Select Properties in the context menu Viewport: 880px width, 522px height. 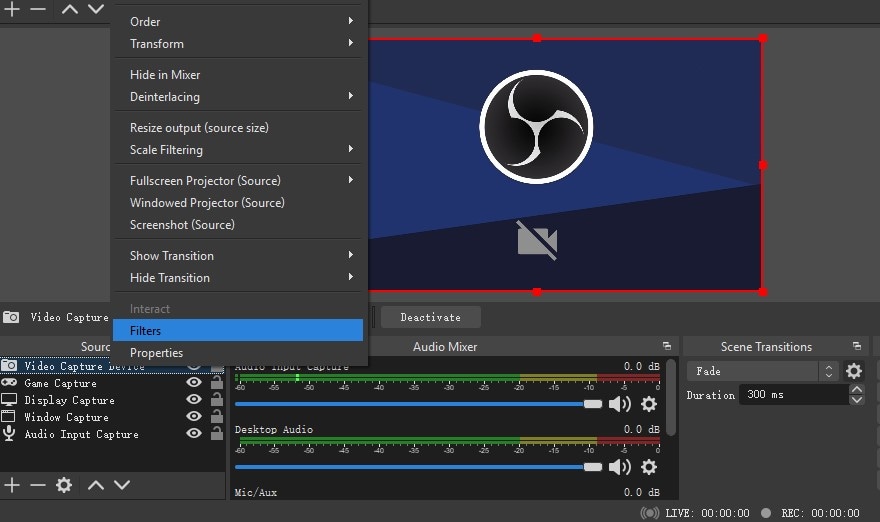coord(238,352)
